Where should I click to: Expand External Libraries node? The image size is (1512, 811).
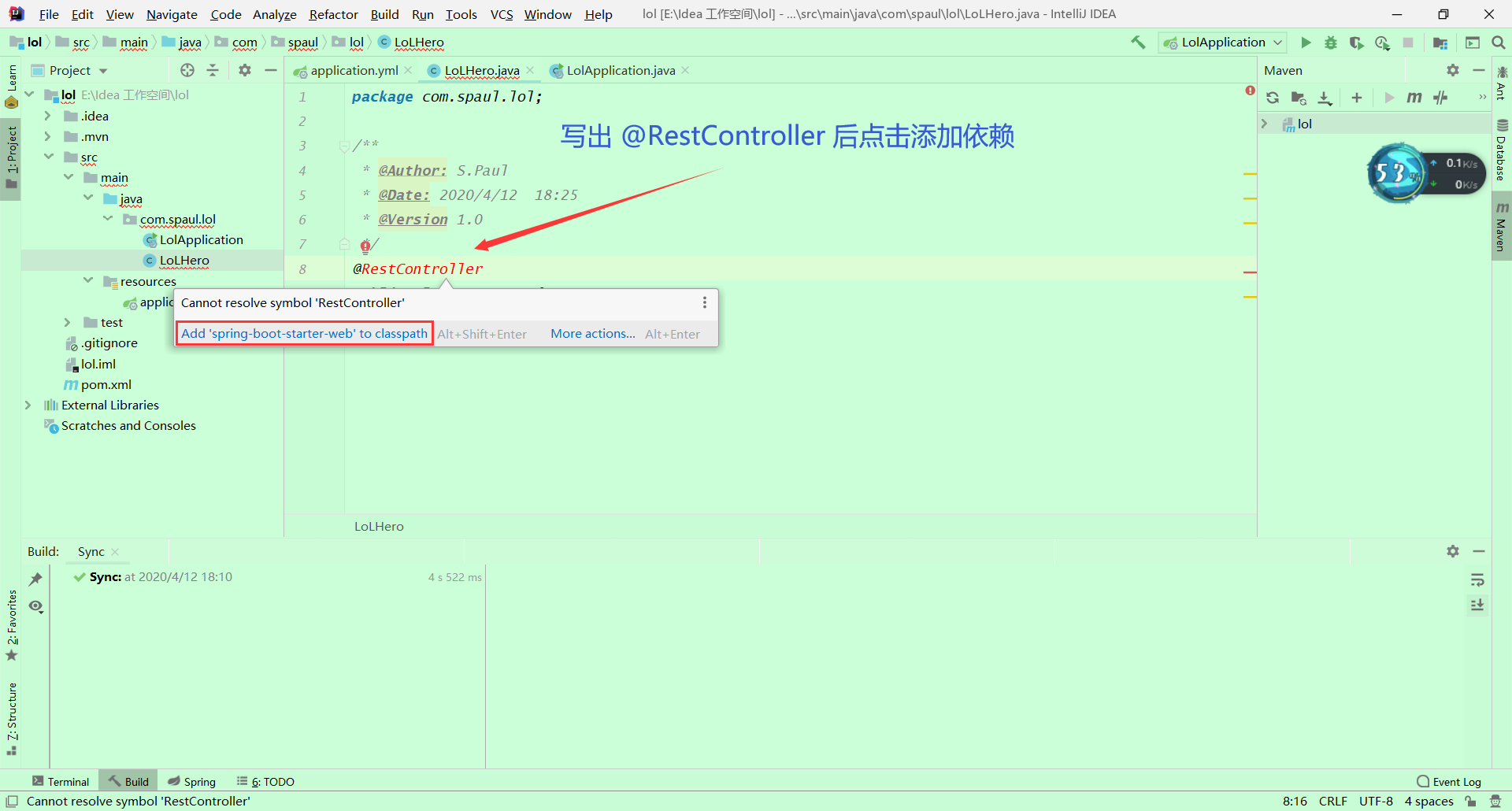pyautogui.click(x=28, y=405)
